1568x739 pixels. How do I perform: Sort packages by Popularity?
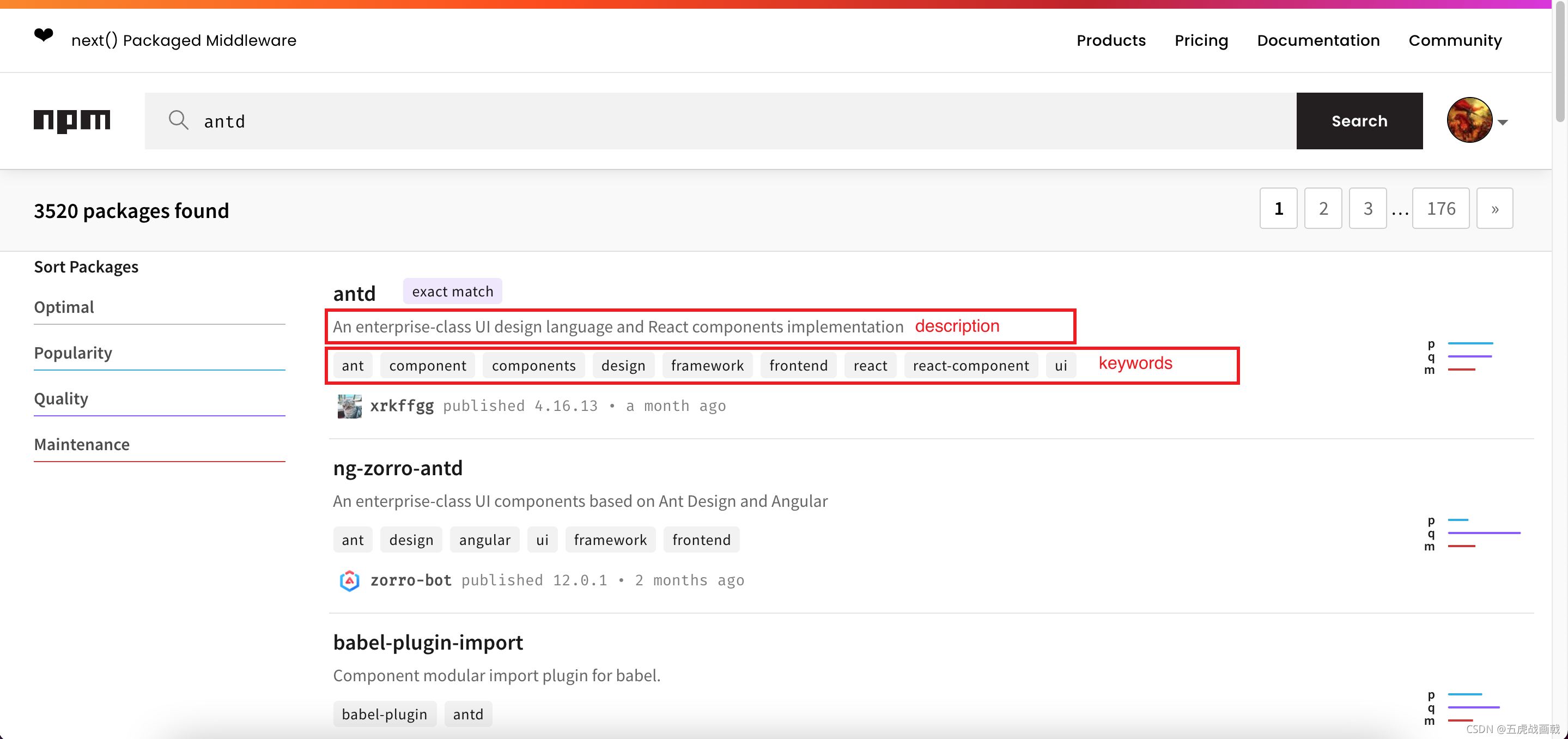click(x=73, y=353)
